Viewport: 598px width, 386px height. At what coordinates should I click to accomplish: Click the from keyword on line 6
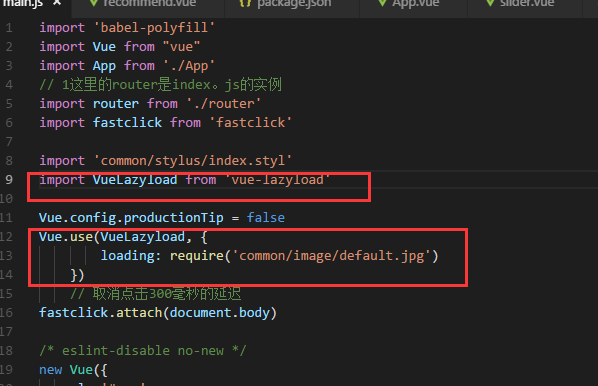pyautogui.click(x=185, y=123)
